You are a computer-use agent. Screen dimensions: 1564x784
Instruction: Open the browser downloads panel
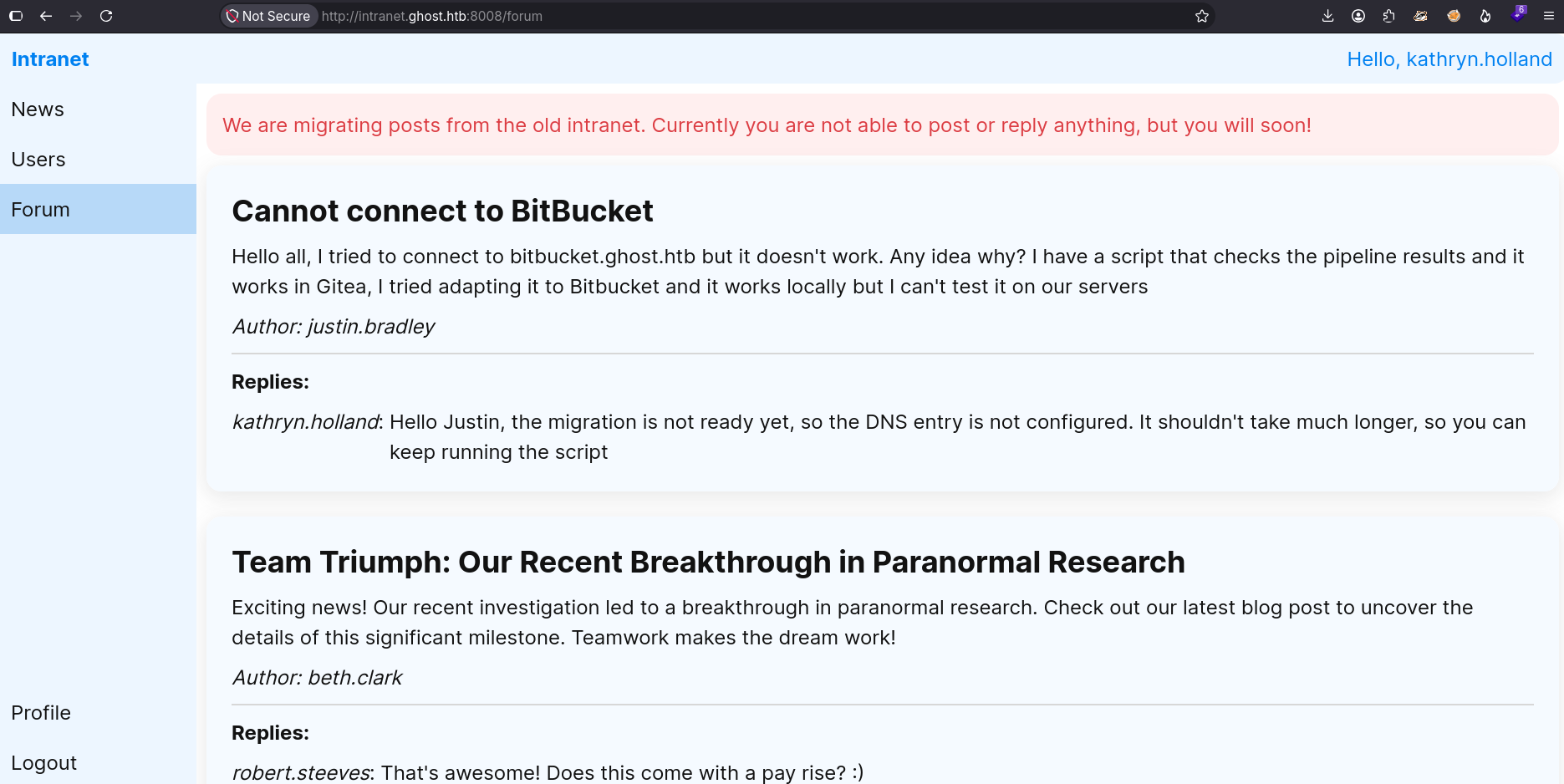click(1327, 16)
